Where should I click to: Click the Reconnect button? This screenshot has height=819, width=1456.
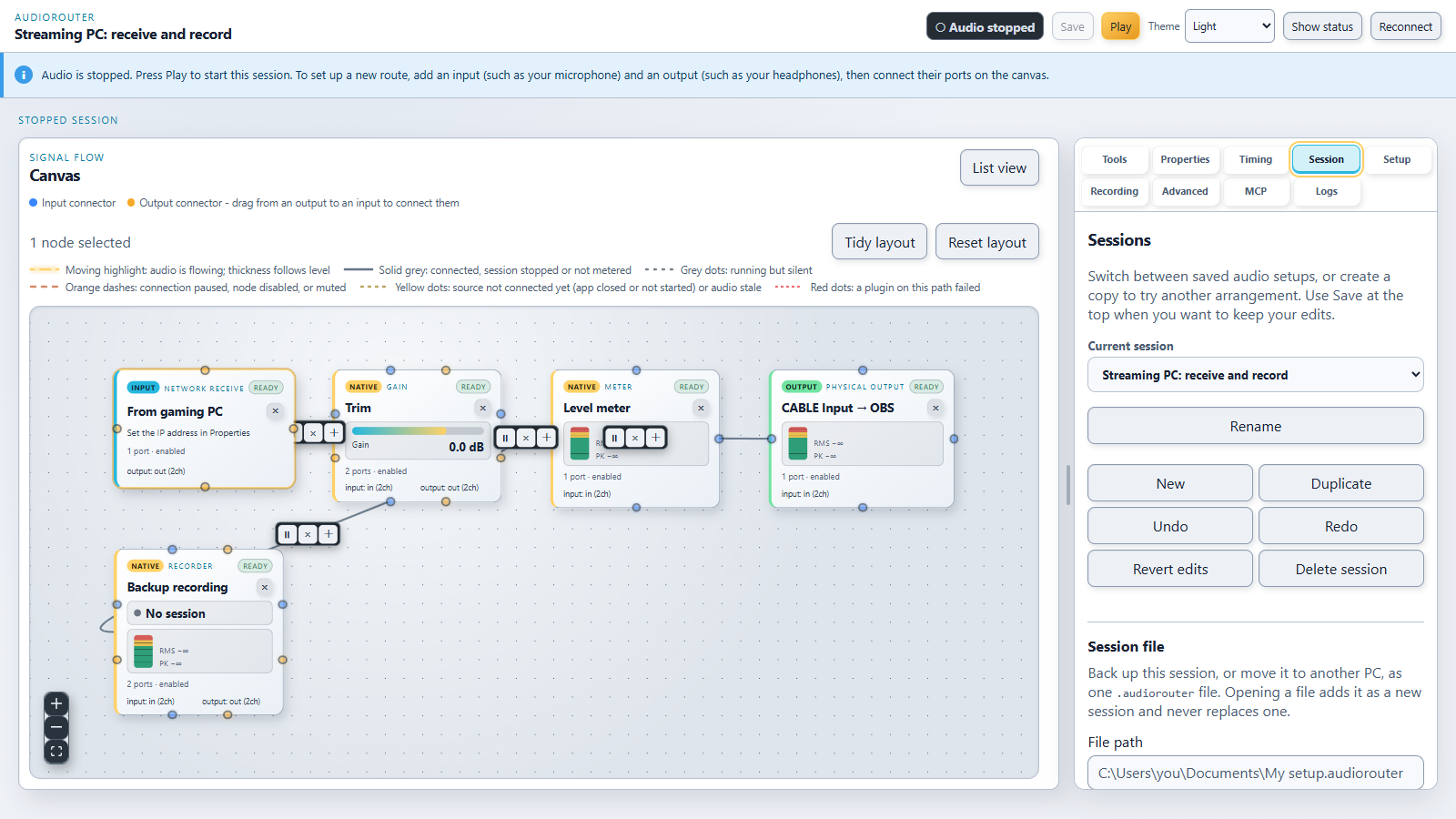(x=1405, y=26)
